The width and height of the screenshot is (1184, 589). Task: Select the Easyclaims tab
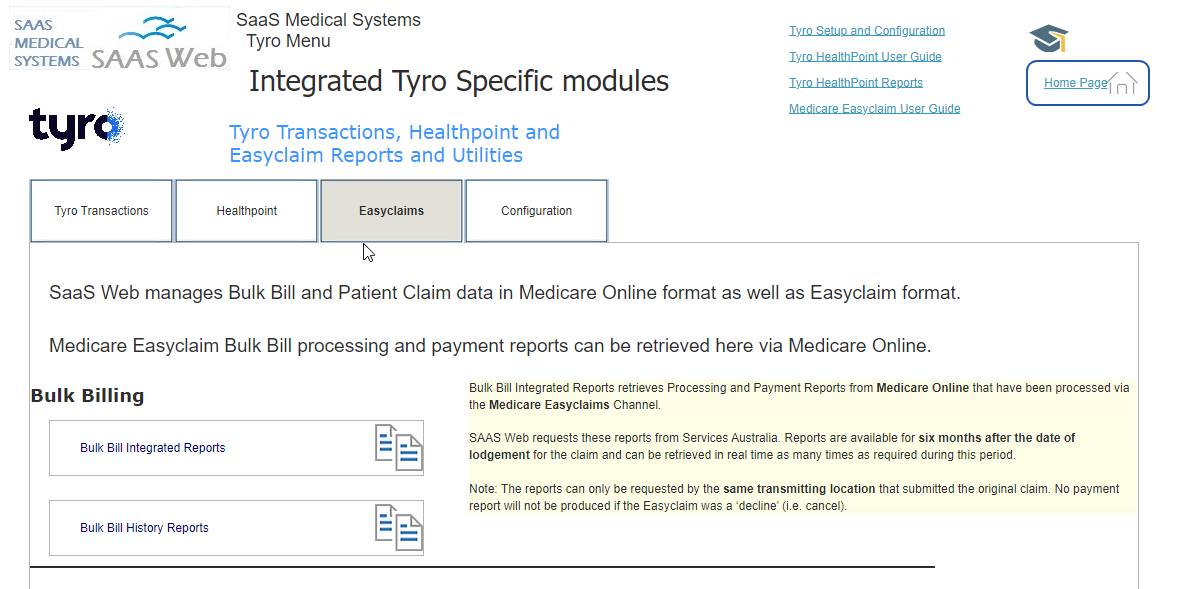(x=391, y=211)
